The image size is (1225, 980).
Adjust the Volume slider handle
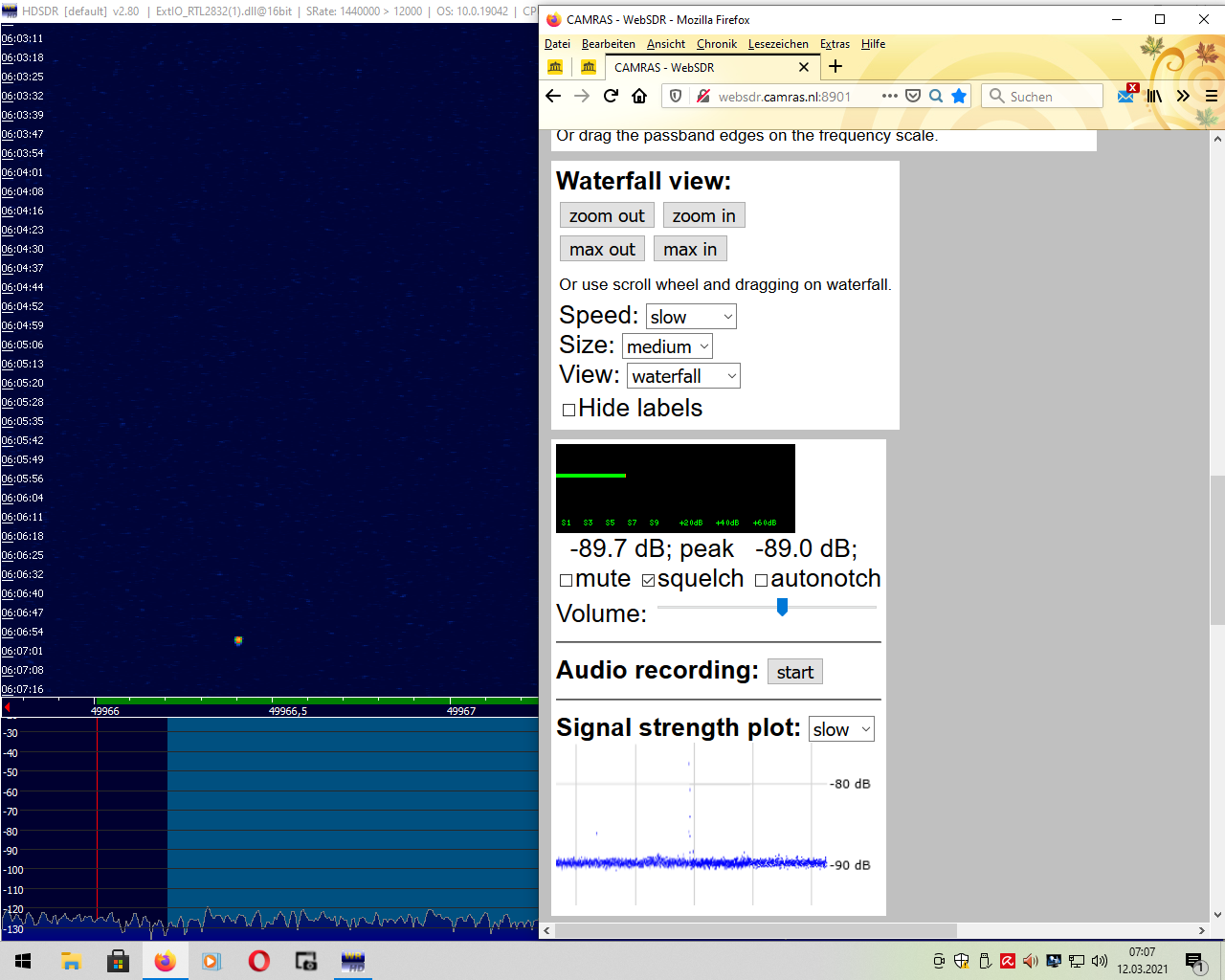[782, 607]
